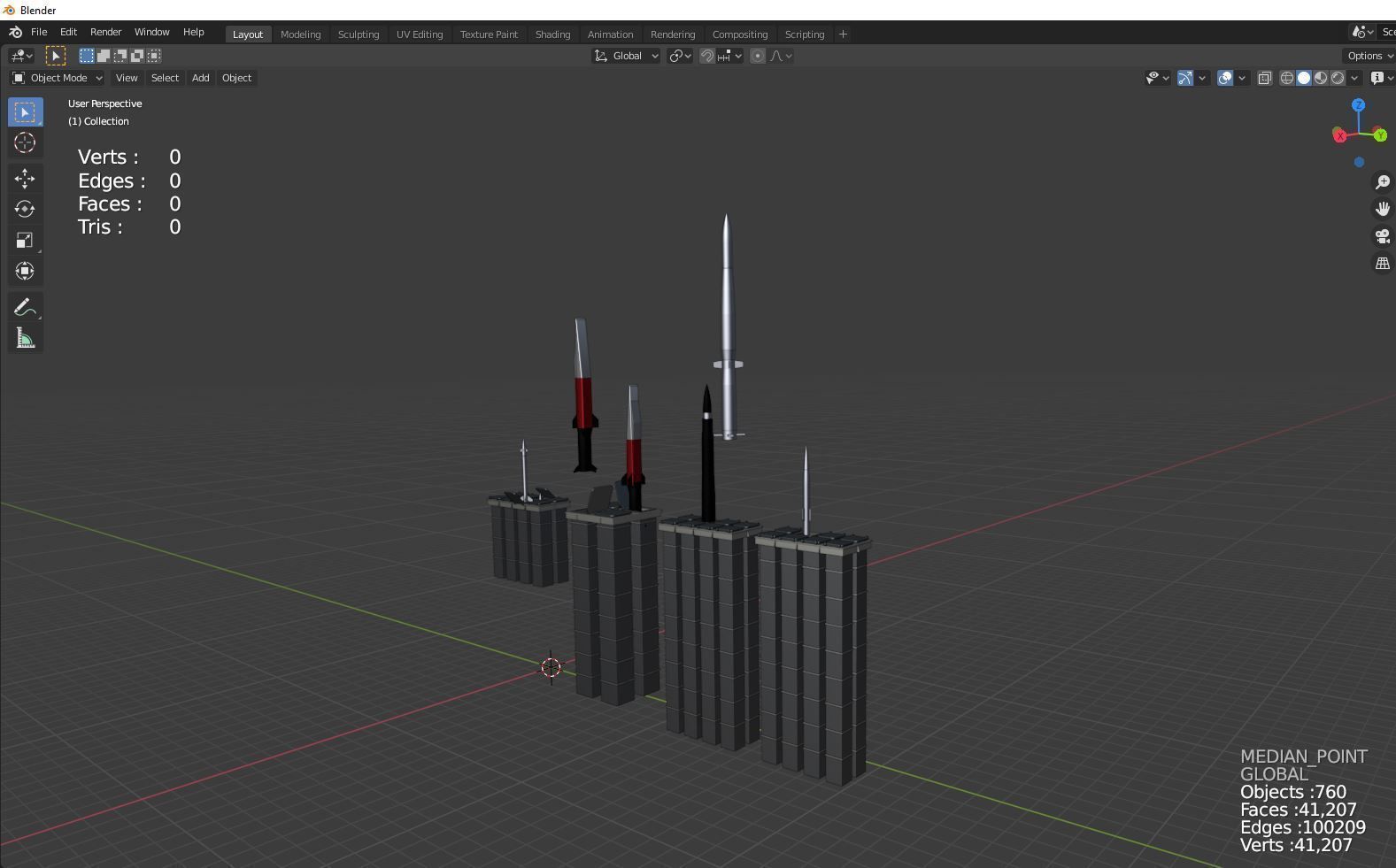Activate the 3D Cursor tool
Viewport: 1396px width, 868px height.
25,142
